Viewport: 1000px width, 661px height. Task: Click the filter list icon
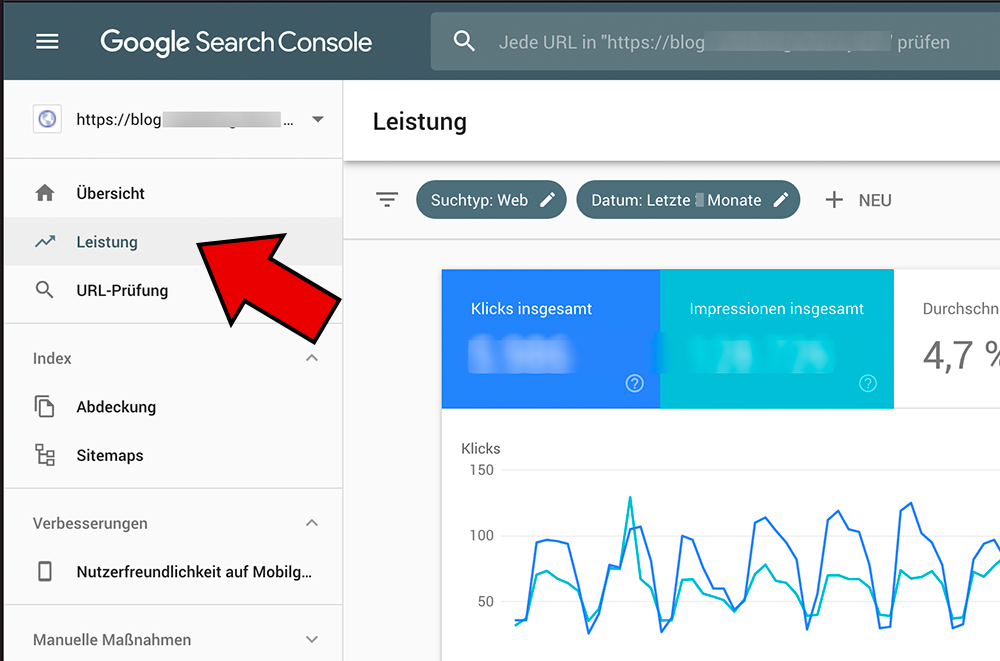point(387,200)
